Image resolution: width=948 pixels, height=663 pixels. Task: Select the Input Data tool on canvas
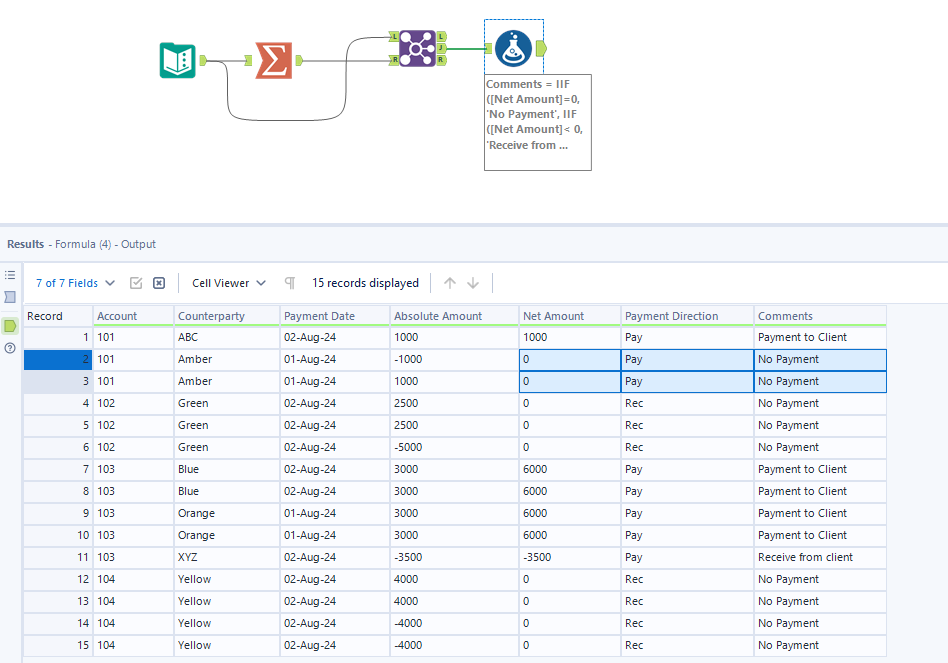(178, 60)
